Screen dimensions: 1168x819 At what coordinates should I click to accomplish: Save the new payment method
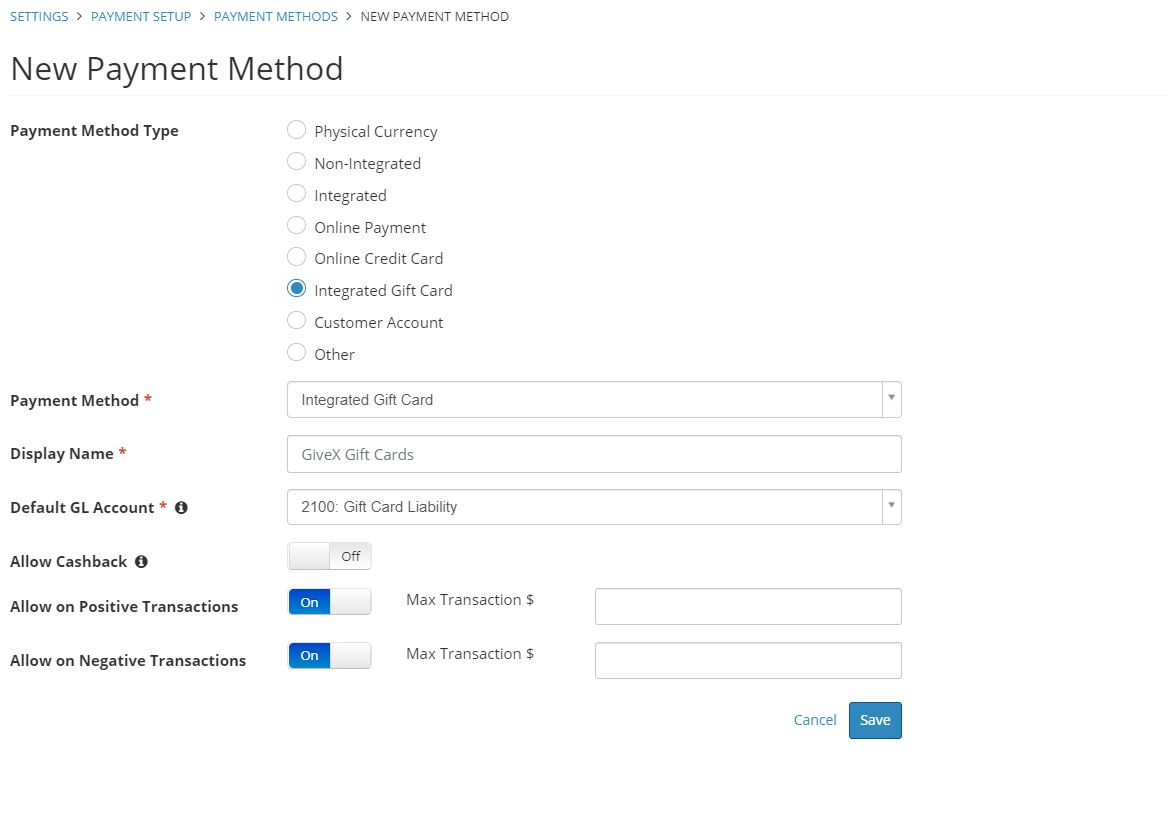[874, 719]
